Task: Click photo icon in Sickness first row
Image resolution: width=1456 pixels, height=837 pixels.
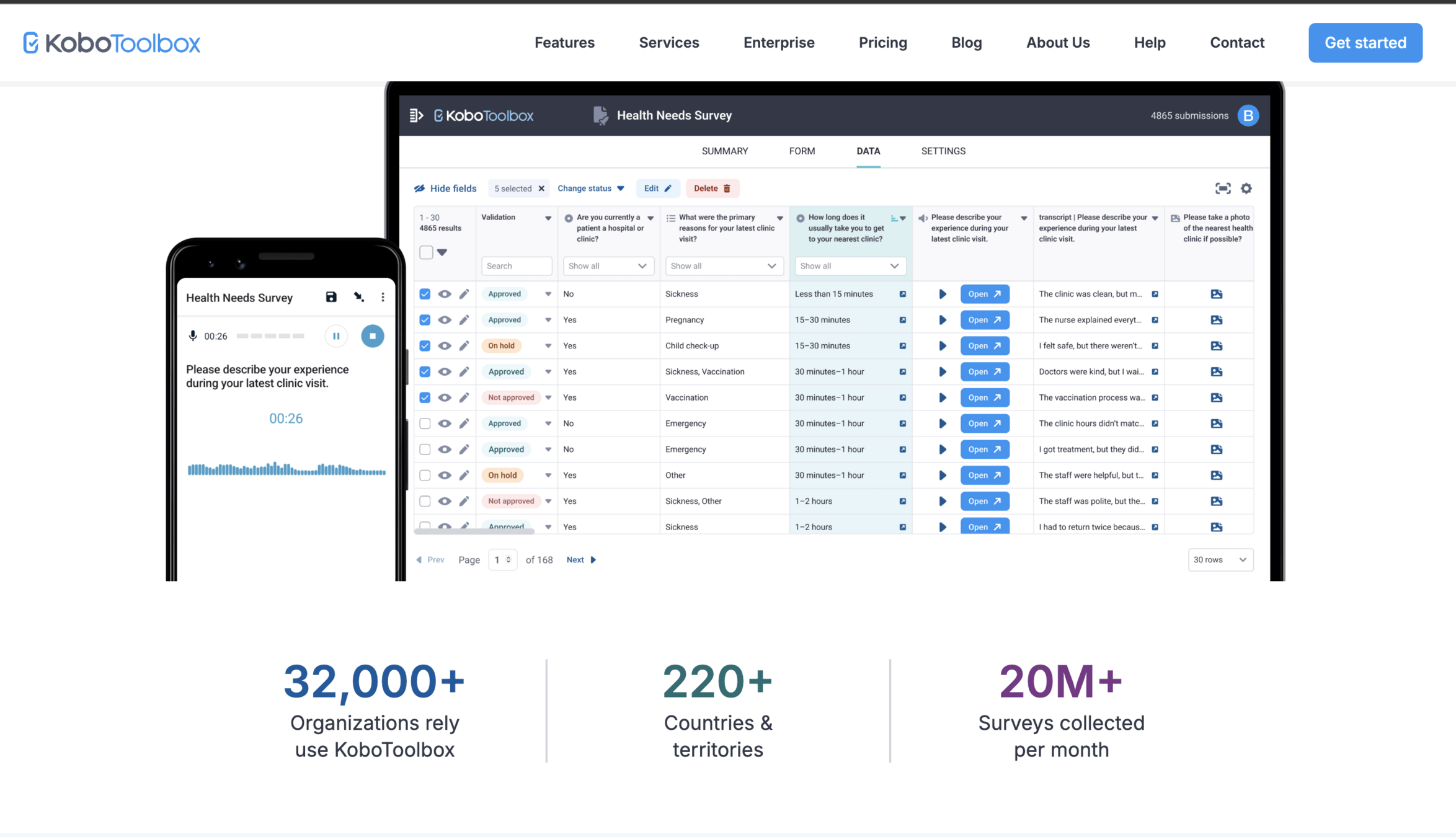Action: pos(1216,294)
